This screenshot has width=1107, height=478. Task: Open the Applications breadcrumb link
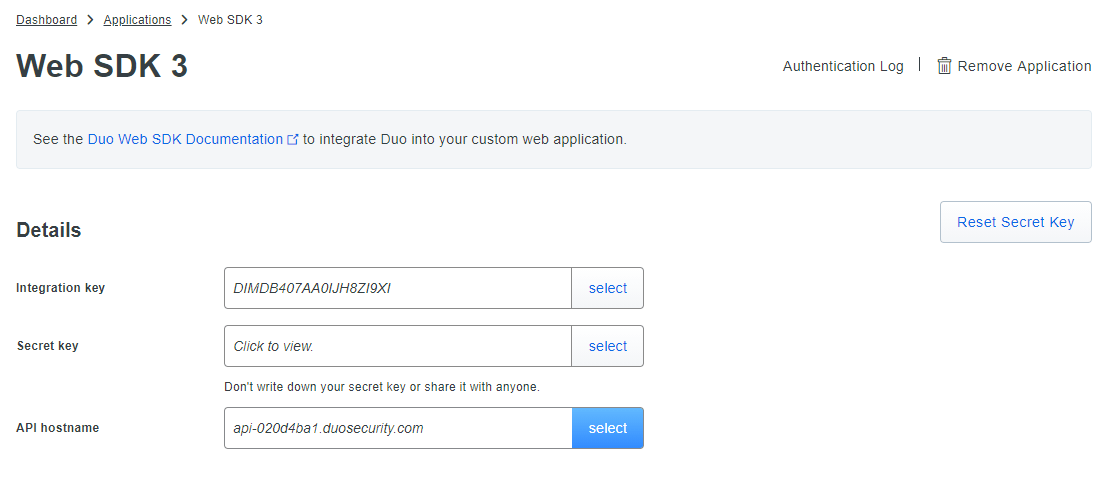[x=137, y=20]
